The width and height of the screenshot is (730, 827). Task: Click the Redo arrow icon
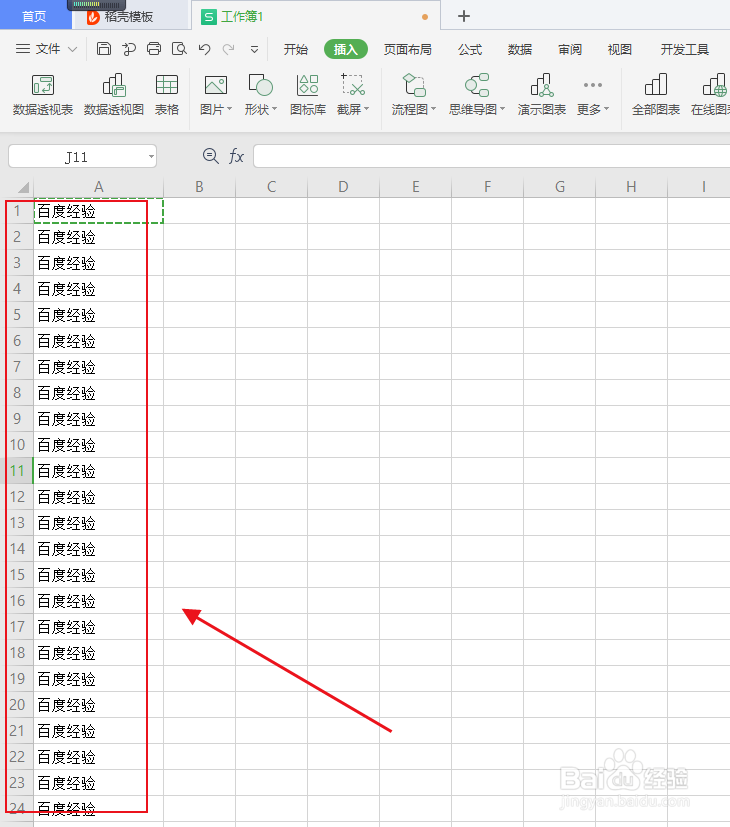tap(228, 49)
